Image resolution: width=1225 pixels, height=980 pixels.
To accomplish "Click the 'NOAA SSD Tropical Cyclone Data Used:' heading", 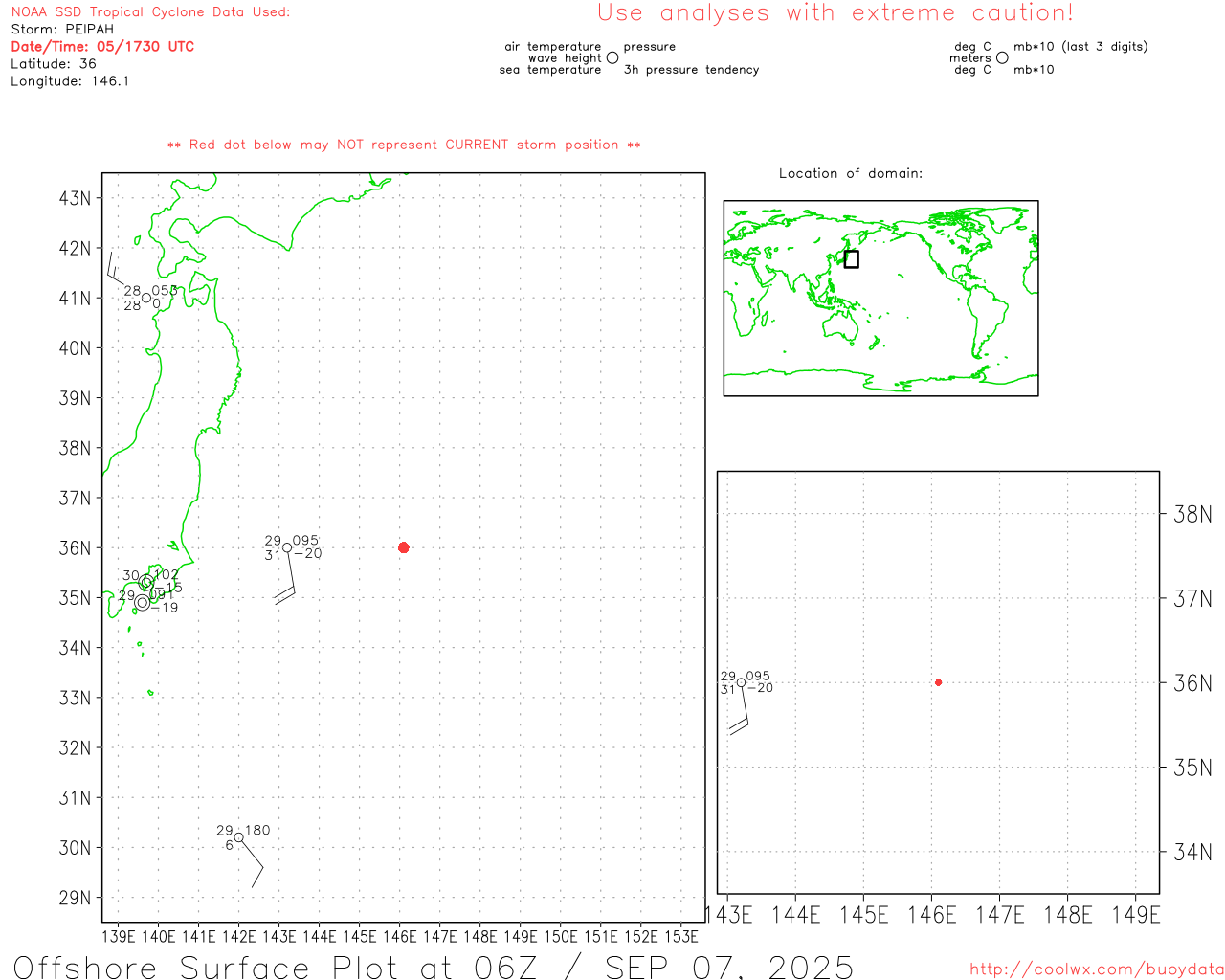I will (150, 12).
